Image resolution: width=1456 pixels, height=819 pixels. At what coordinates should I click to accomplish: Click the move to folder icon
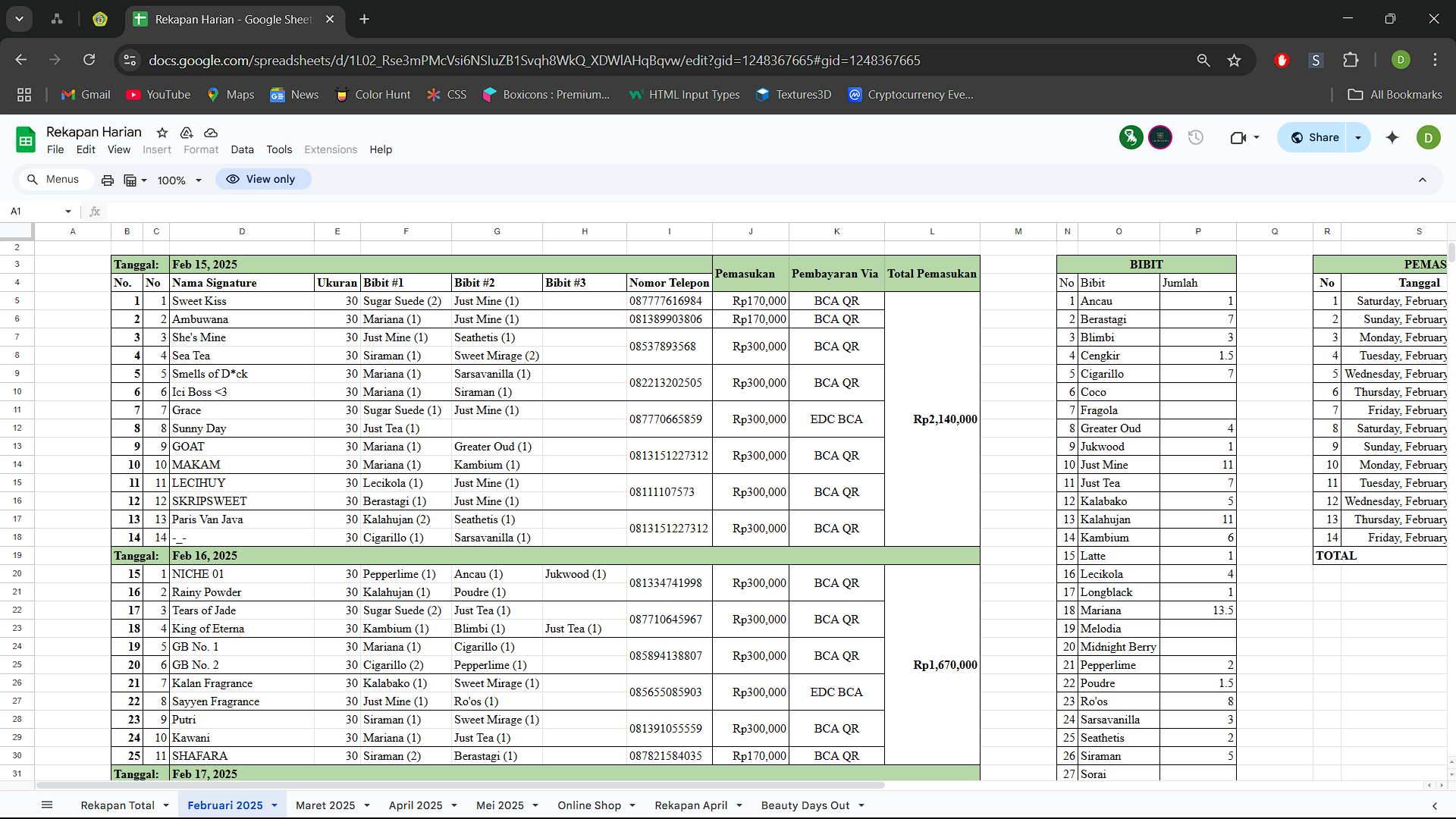187,132
